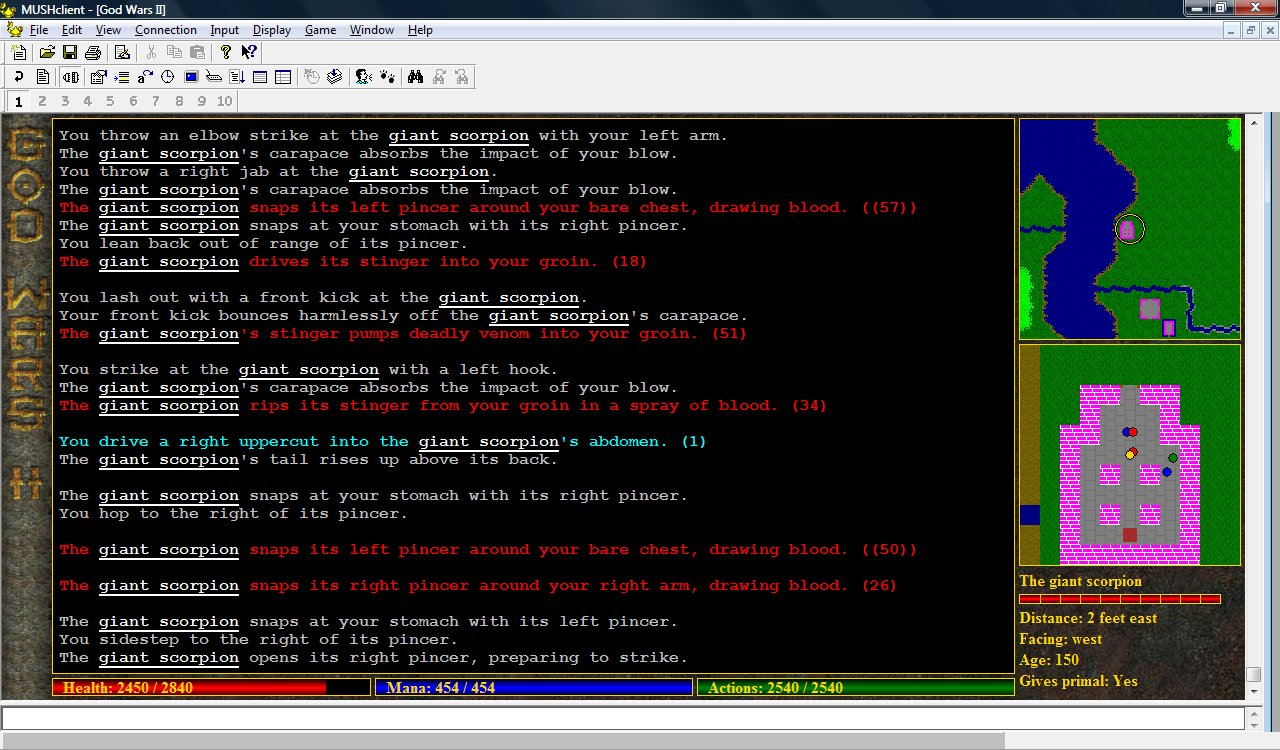Open the Display menu
1280x750 pixels.
271,30
